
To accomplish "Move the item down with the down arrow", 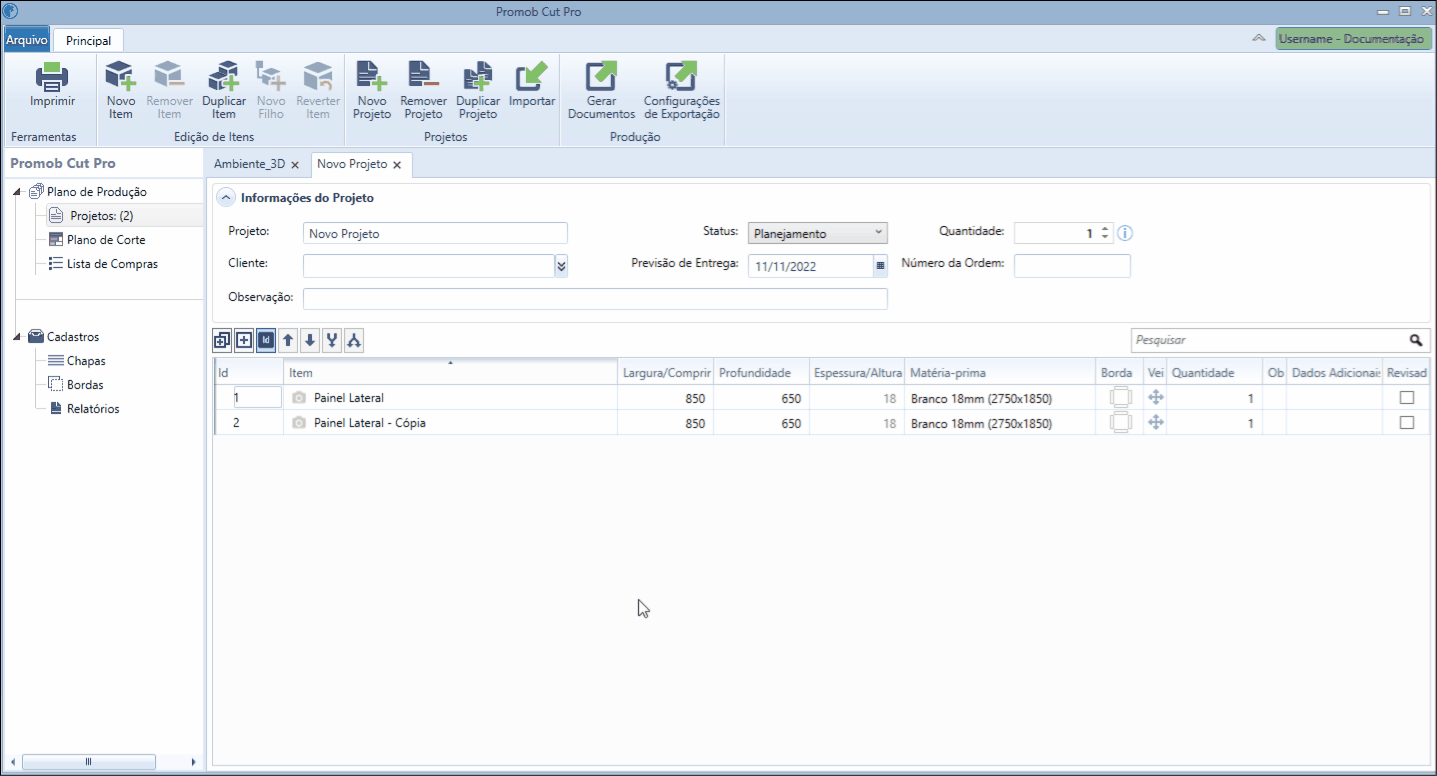I will 310,340.
